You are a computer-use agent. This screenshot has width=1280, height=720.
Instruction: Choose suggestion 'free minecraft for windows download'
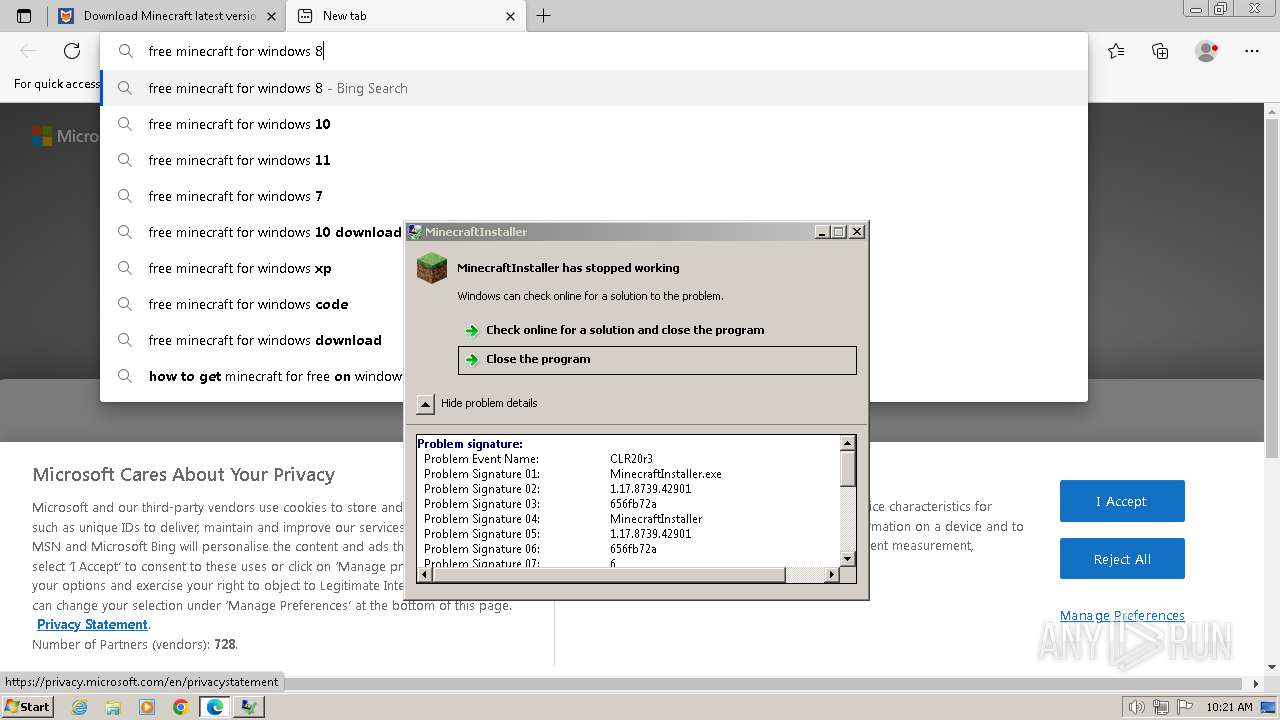point(252,340)
